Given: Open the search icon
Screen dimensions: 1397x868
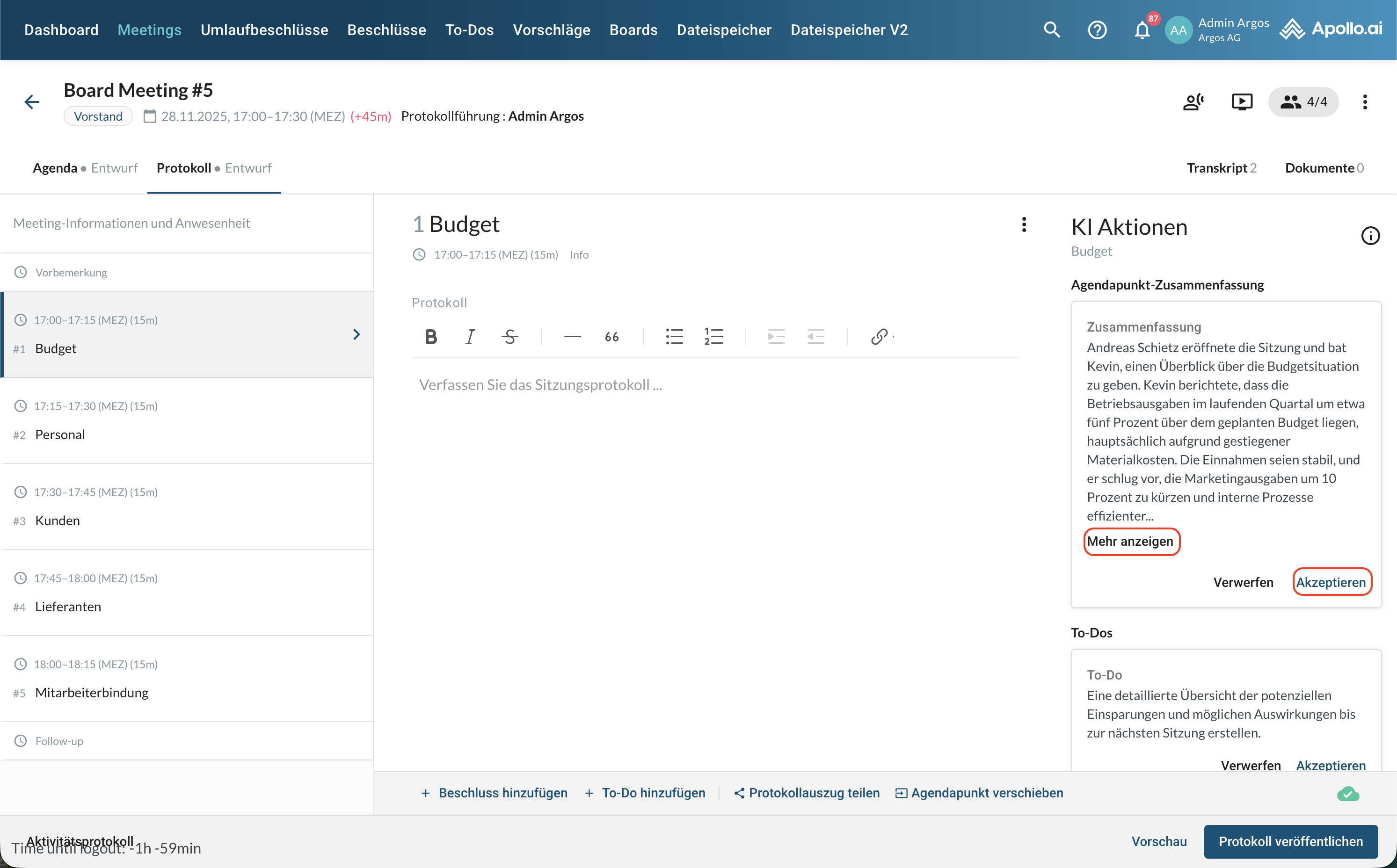Looking at the screenshot, I should click(x=1051, y=30).
